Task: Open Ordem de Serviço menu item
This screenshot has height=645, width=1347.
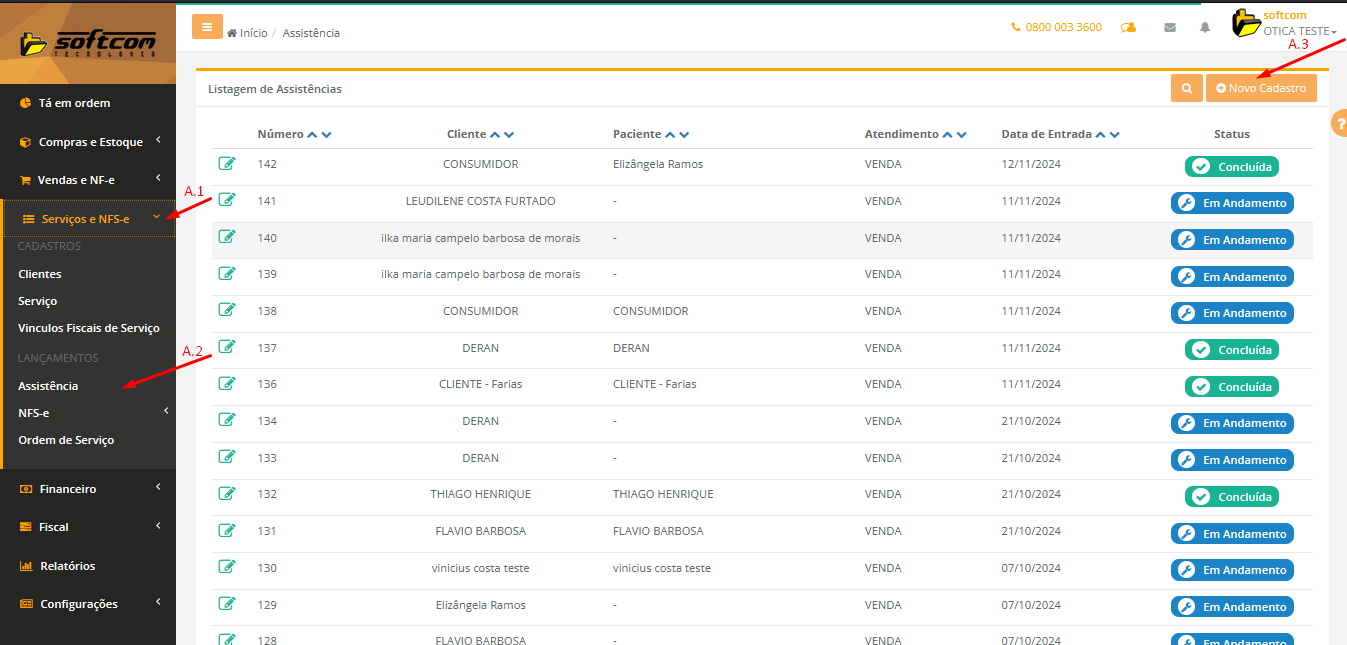Action: click(x=66, y=440)
